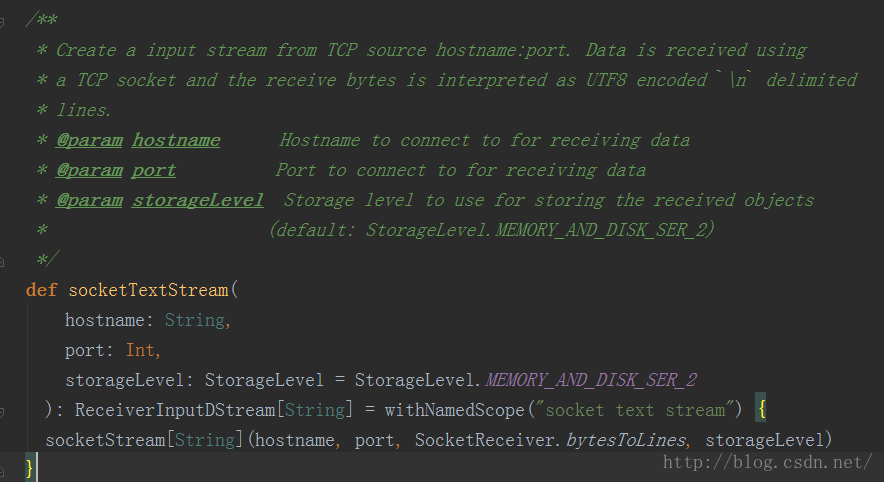884x482 pixels.
Task: Click the yellow closing curly brace
Action: point(29,468)
